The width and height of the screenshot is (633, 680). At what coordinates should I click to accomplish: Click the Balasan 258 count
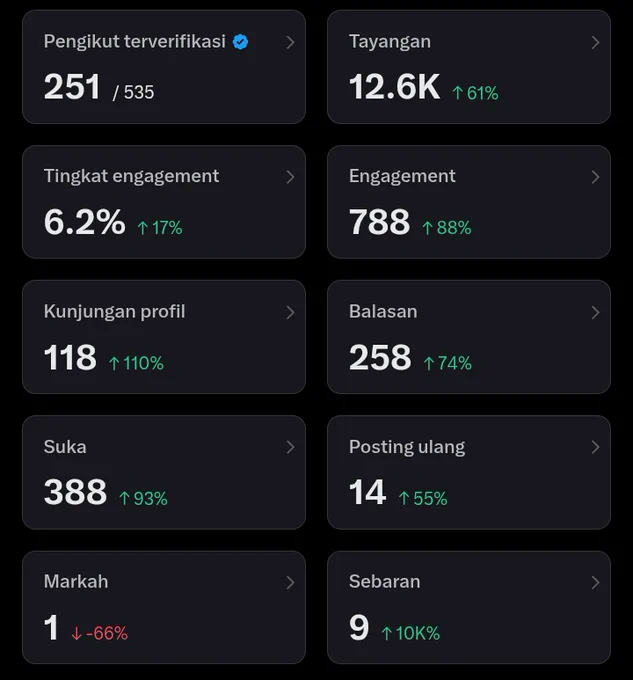pos(380,357)
